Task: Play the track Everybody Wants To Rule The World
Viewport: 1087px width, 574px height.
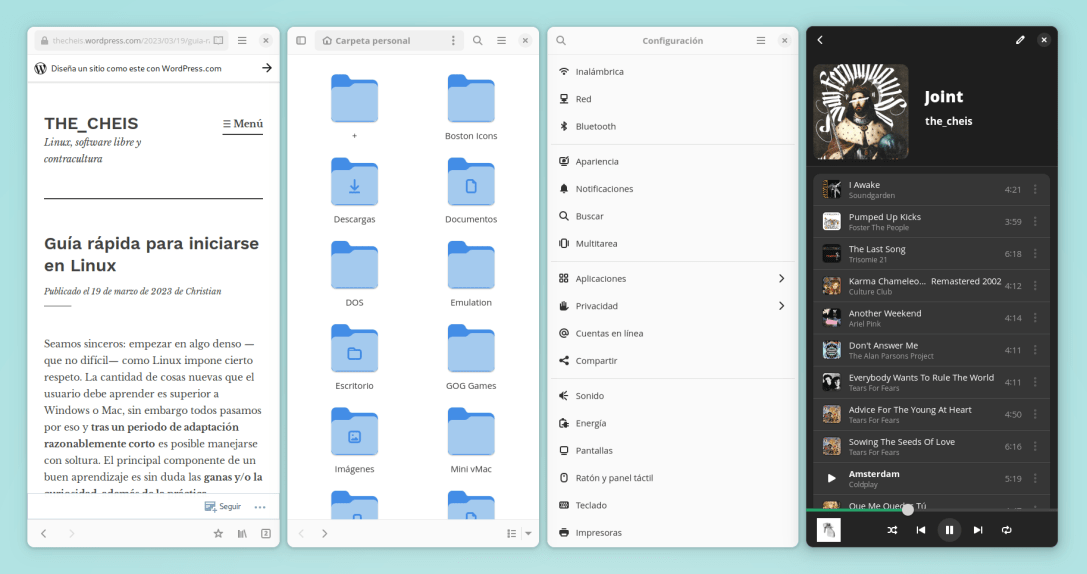Action: pyautogui.click(x=931, y=382)
